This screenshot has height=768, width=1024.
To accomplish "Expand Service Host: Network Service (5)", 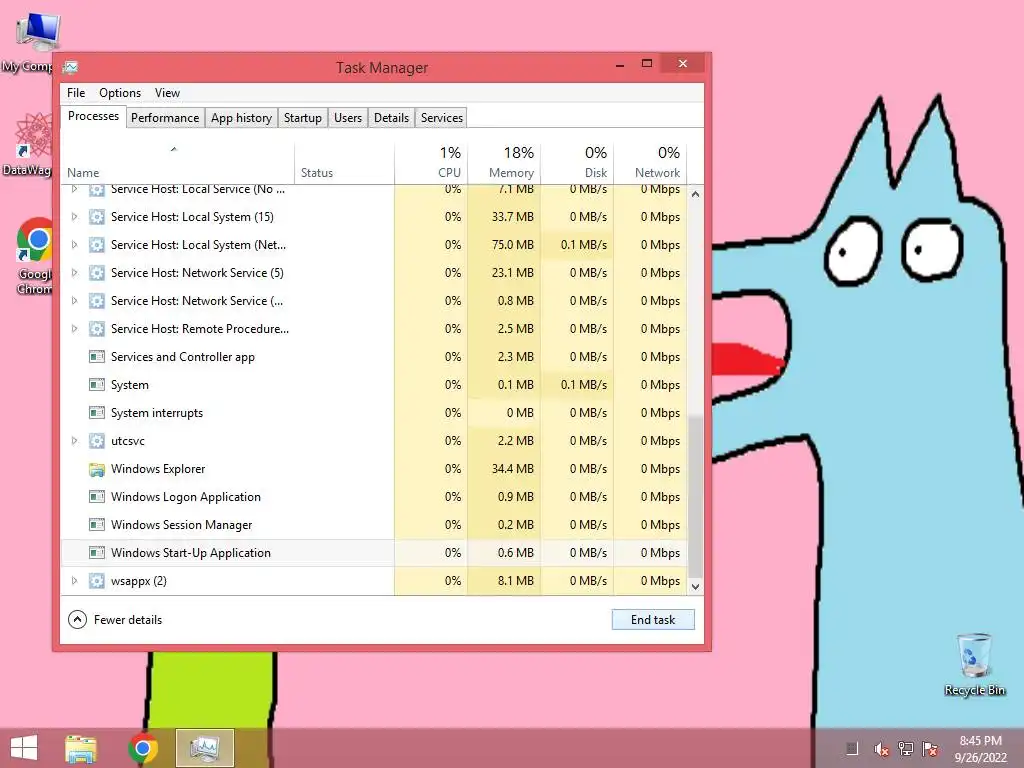I will click(x=74, y=273).
